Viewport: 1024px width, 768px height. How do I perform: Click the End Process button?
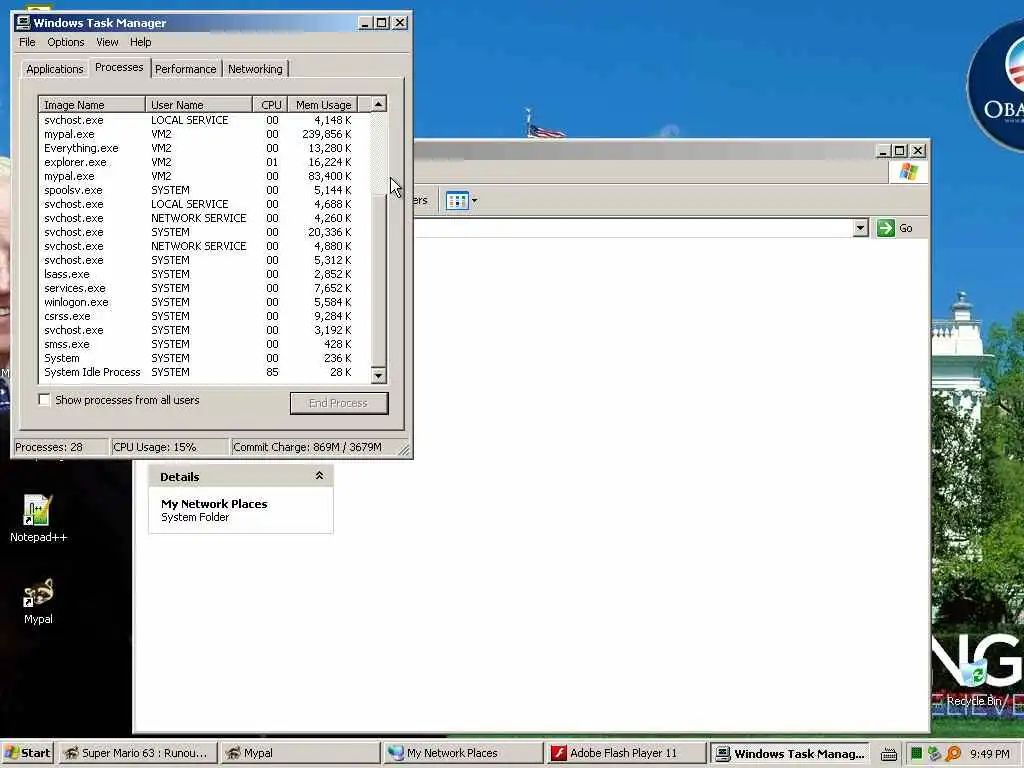(339, 403)
